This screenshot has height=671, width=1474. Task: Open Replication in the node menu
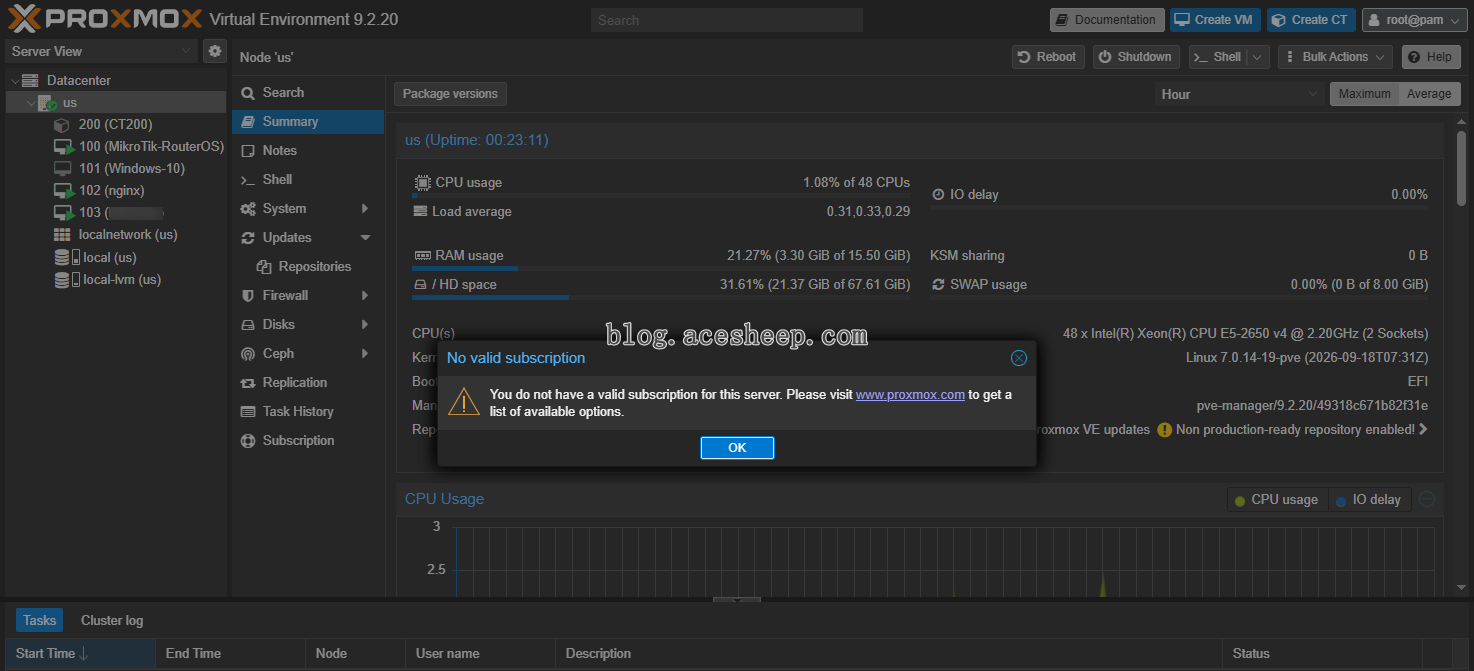point(308,383)
